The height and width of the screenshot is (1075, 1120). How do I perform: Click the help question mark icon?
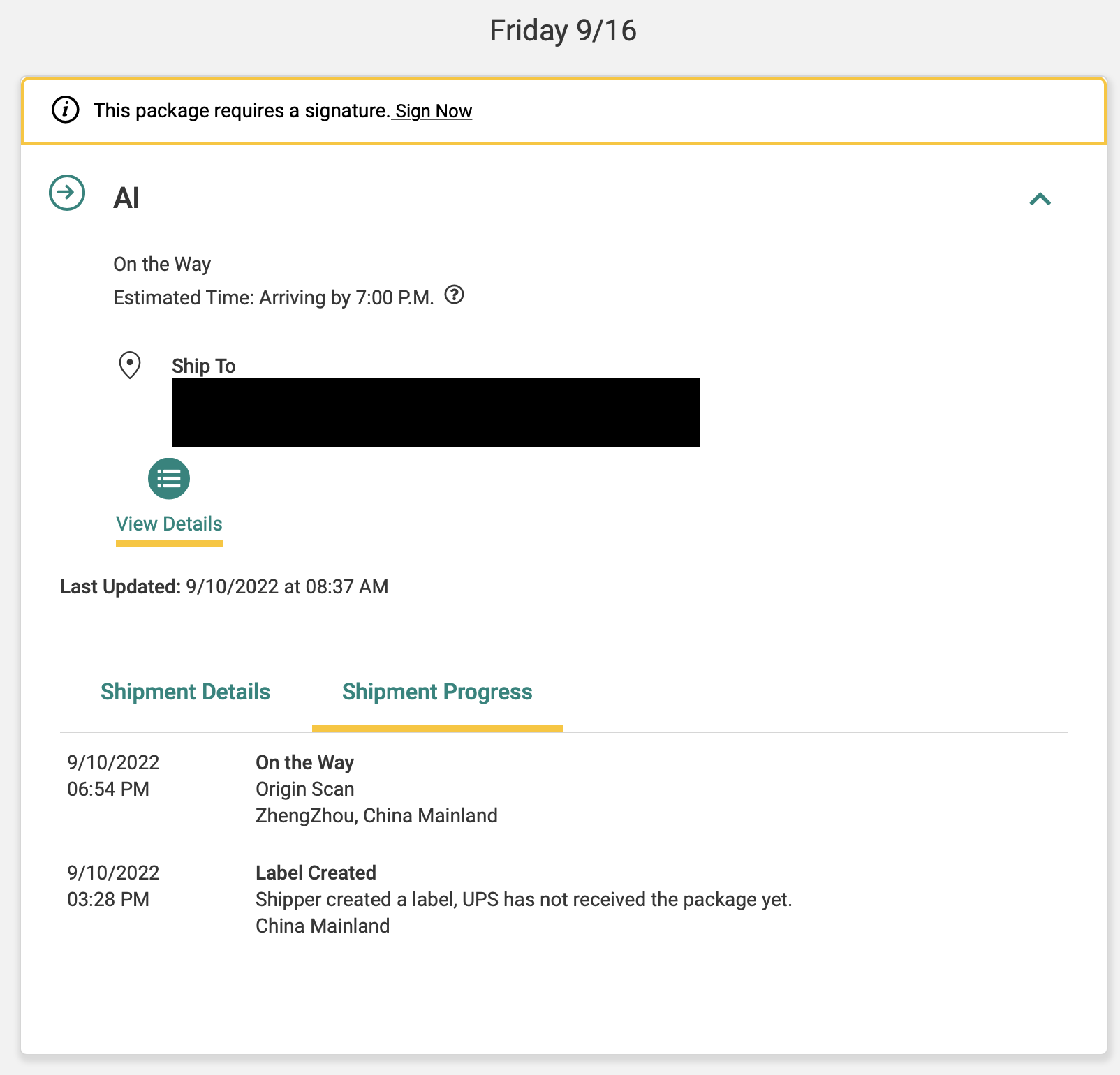[455, 295]
